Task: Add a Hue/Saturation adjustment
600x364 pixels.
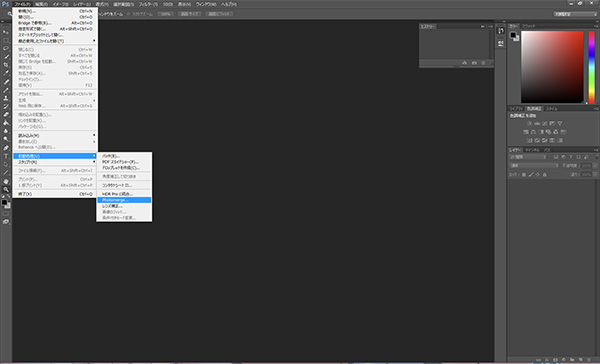Action: point(525,132)
